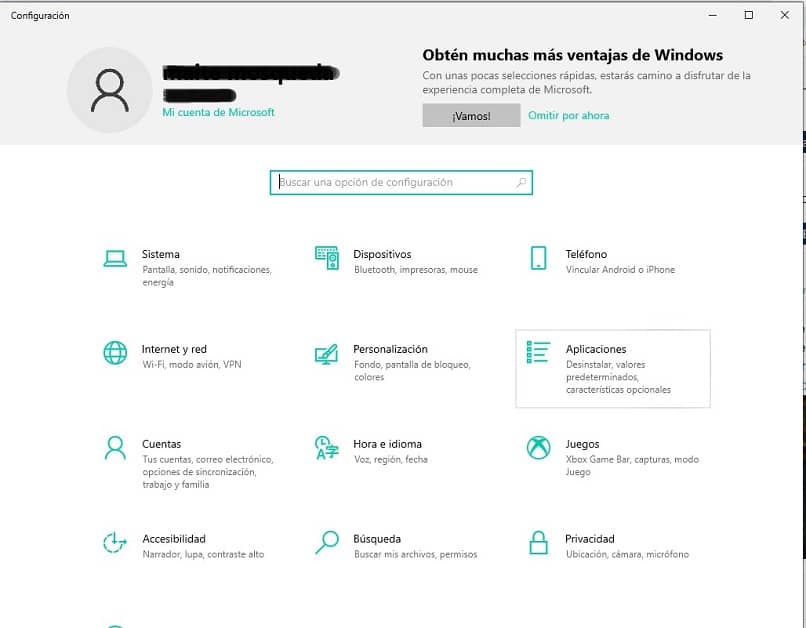This screenshot has height=628, width=806.
Task: Minimize the Configuración window
Action: click(712, 15)
